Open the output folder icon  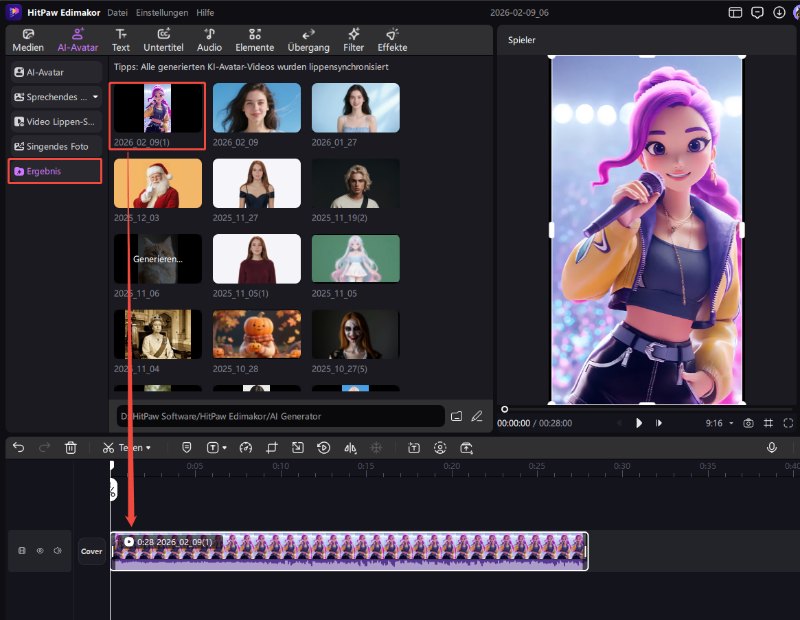(x=456, y=416)
